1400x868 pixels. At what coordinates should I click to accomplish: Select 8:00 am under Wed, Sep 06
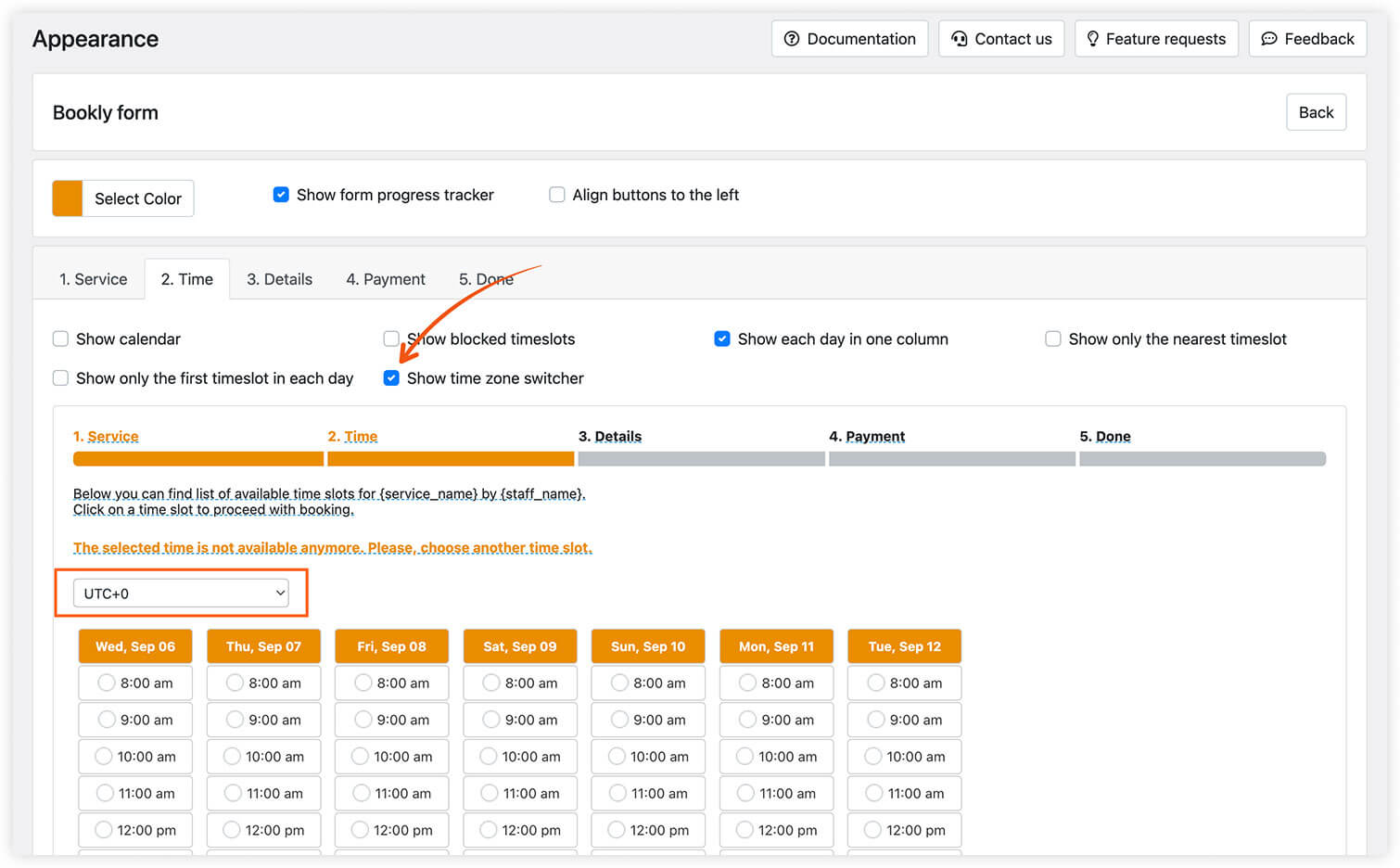tap(135, 683)
